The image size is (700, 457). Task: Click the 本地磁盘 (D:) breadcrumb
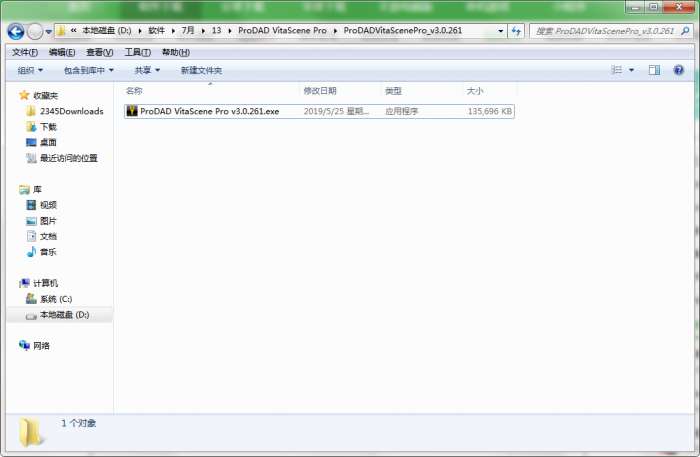107,30
